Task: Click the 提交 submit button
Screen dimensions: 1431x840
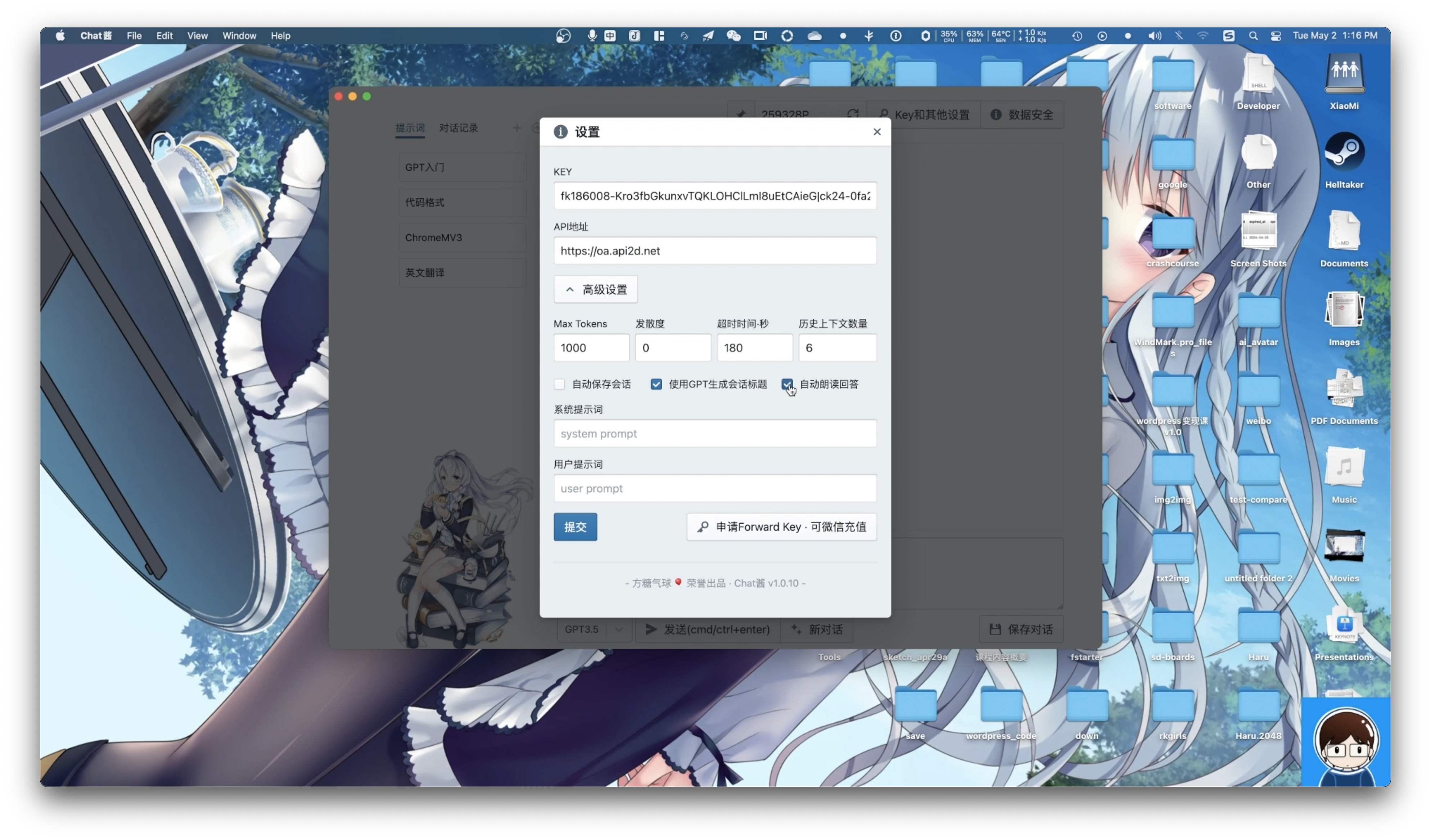Action: click(x=575, y=527)
